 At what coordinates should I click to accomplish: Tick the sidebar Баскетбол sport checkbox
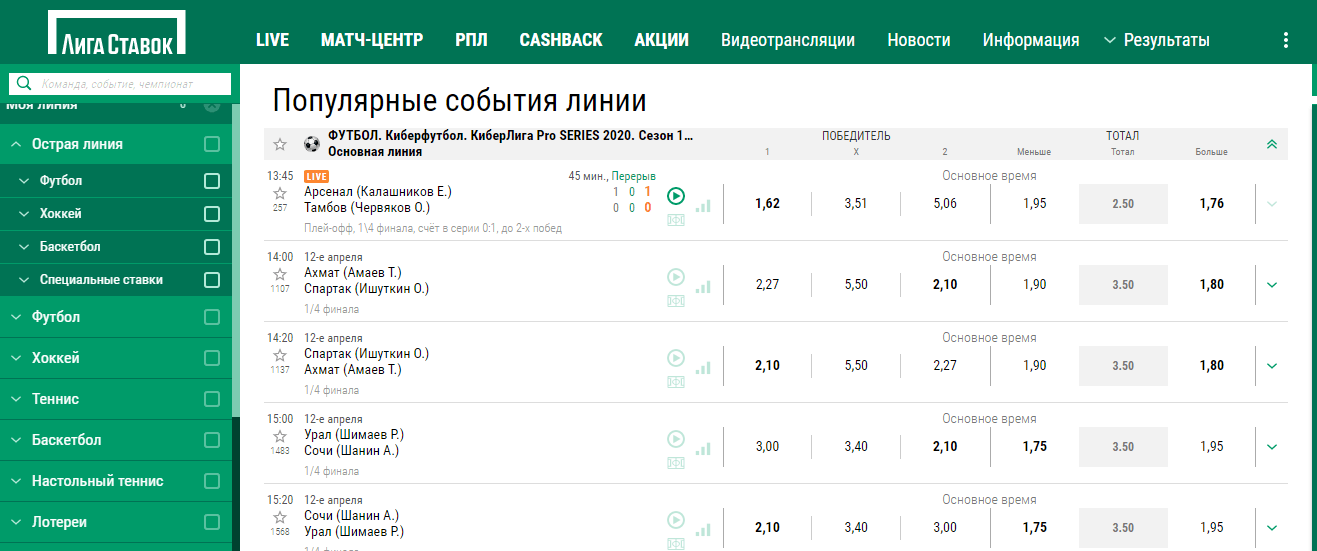click(212, 440)
